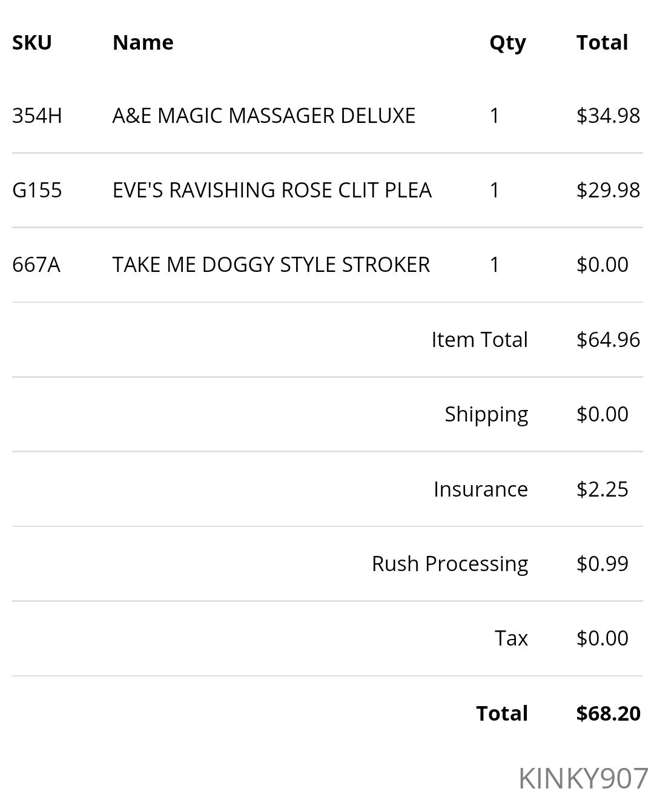The width and height of the screenshot is (654, 800).
Task: Click the Name column header
Action: point(143,42)
